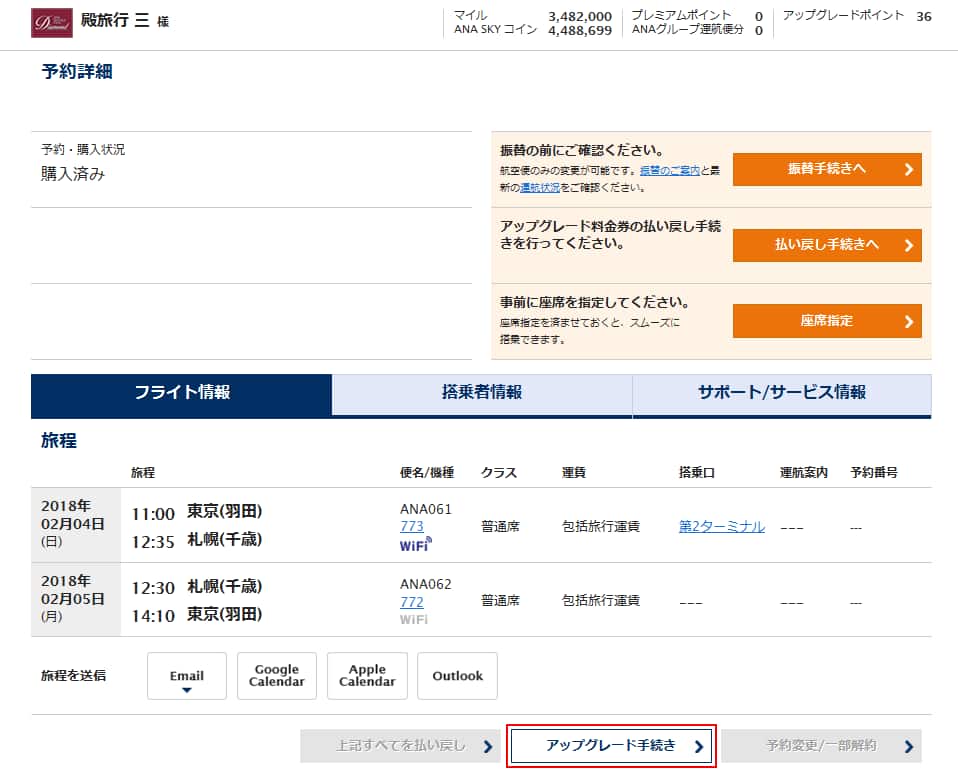Click the WiFi icon for flight ANA061

coord(415,545)
